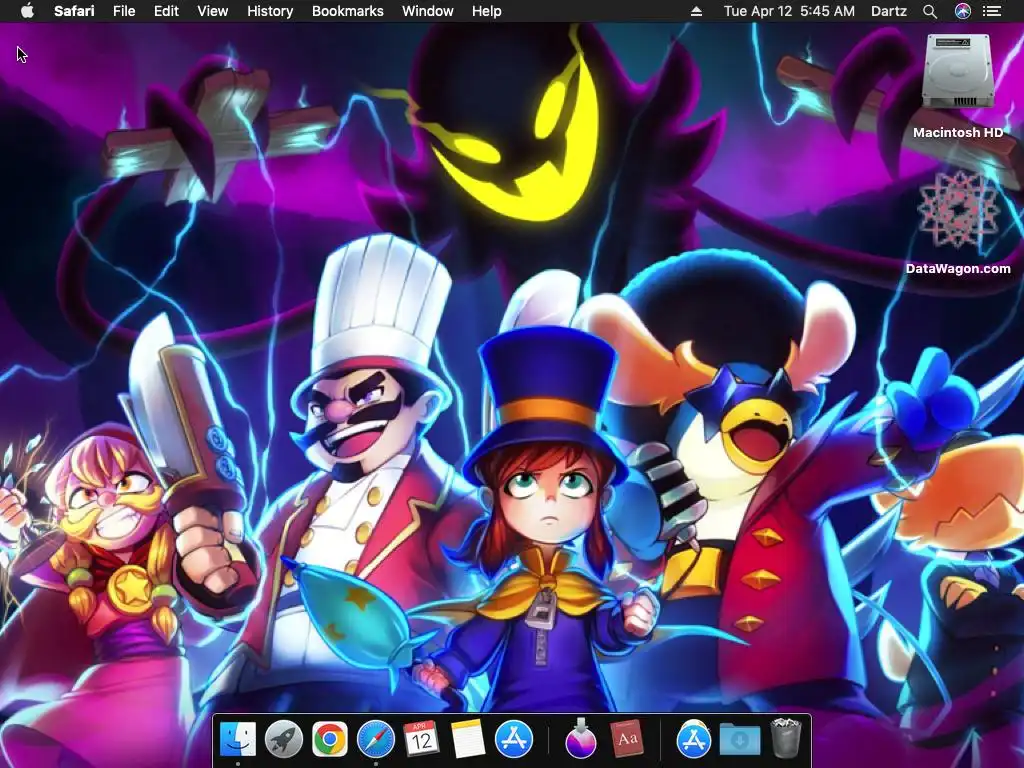
Task: Open the Downloads folder in Dock
Action: pos(739,740)
